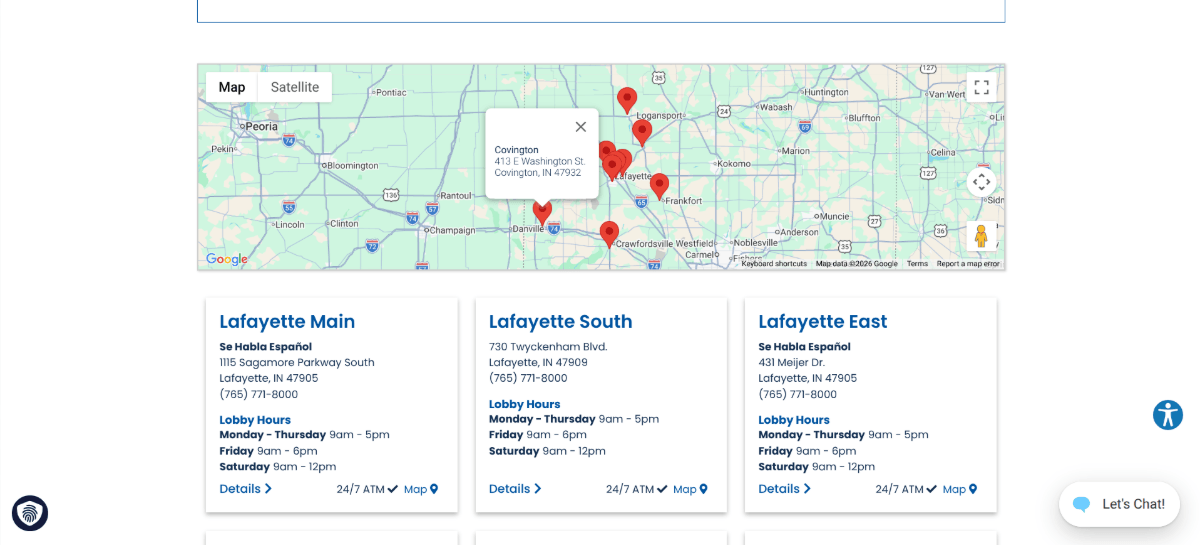Switch to Satellite view tab

295,87
